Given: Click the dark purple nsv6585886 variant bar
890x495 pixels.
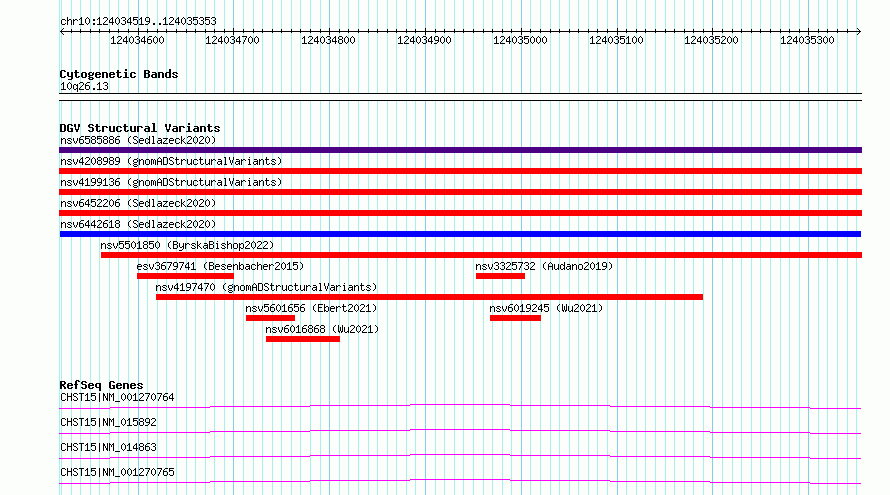Looking at the screenshot, I should (460, 150).
